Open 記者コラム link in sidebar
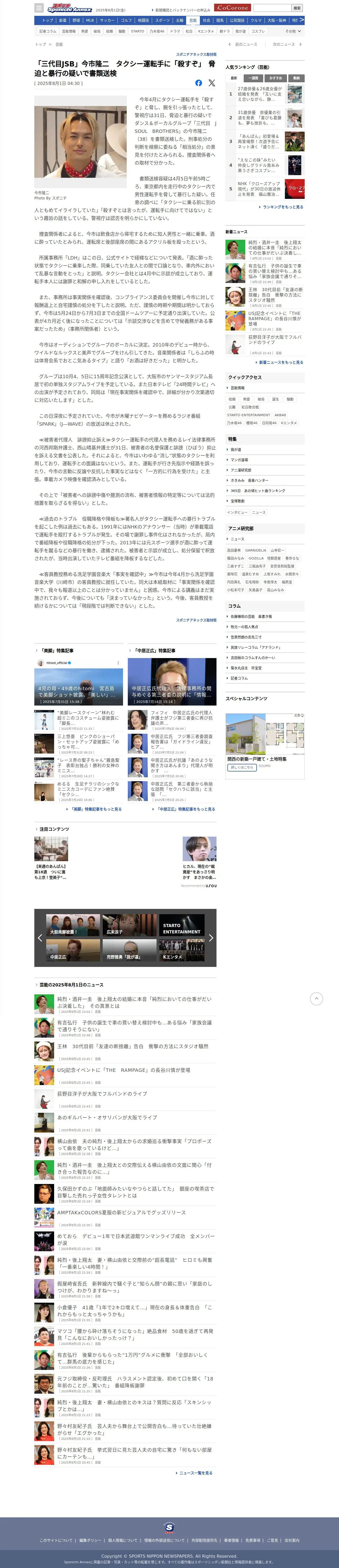 point(238,678)
